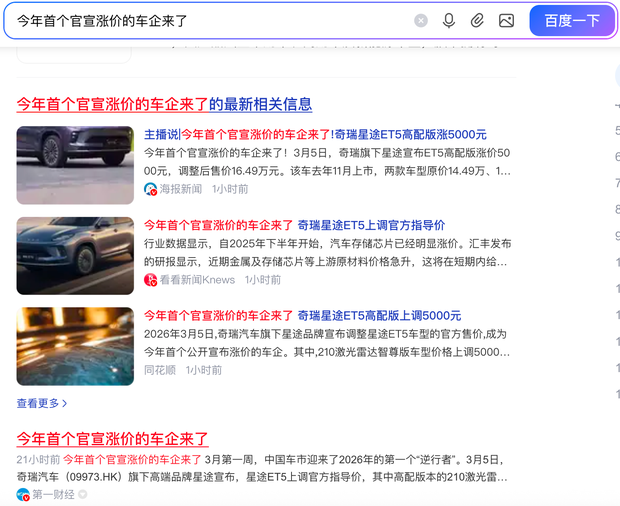Click the 百度一下 search button
This screenshot has height=506, width=620.
[572, 21]
